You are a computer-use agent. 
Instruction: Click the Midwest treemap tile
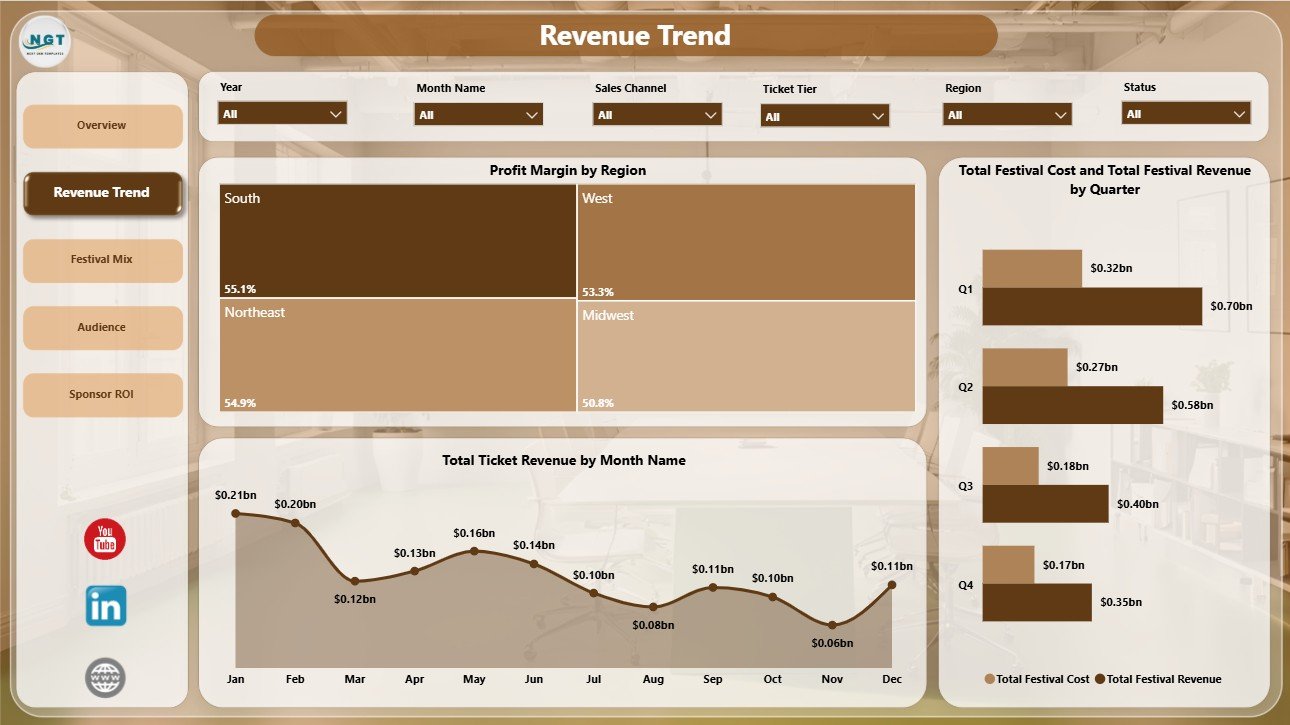point(746,356)
